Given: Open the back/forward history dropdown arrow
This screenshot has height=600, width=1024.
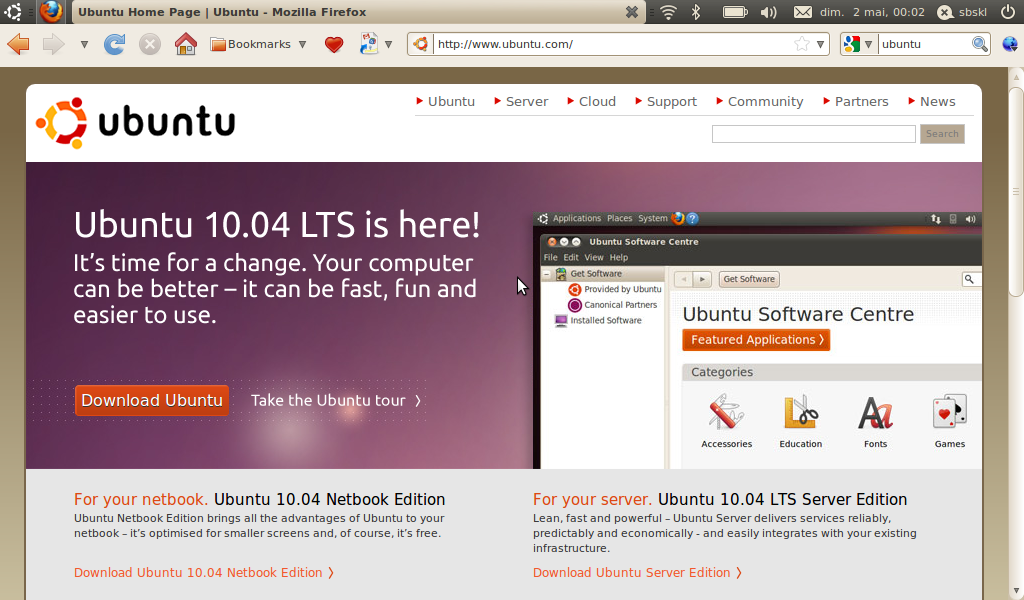Looking at the screenshot, I should 84,44.
